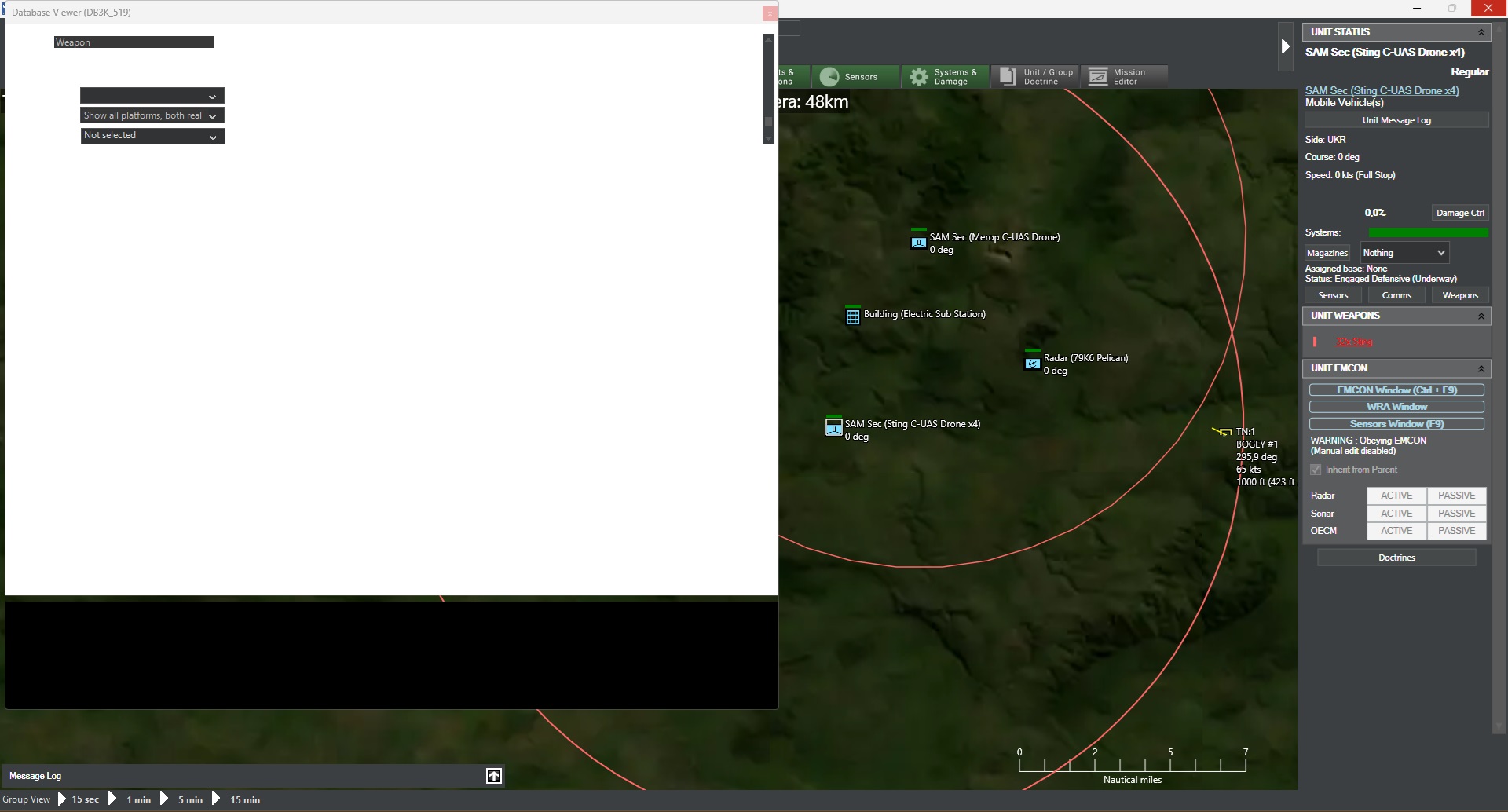
Task: Open the unit Comms button
Action: pyautogui.click(x=1396, y=295)
